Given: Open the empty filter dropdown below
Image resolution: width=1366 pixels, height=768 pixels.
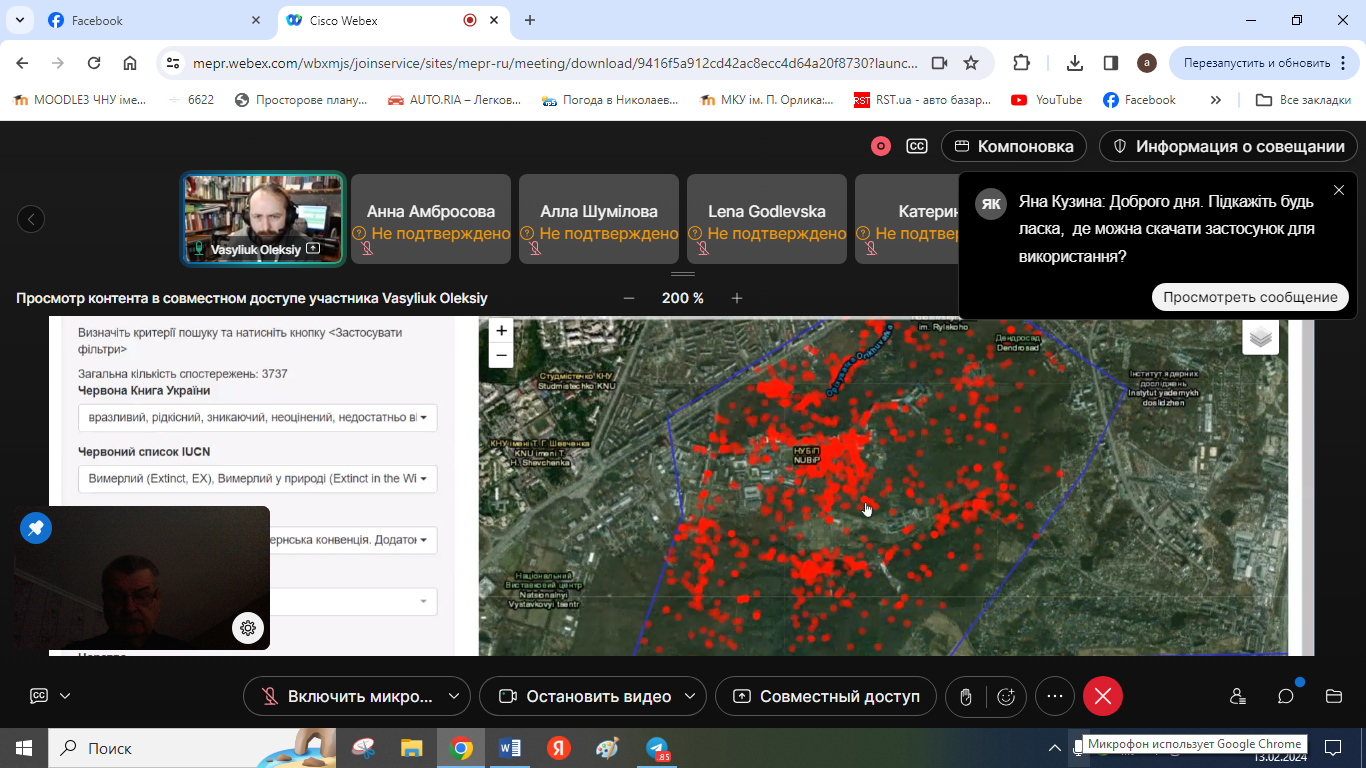Looking at the screenshot, I should point(353,601).
